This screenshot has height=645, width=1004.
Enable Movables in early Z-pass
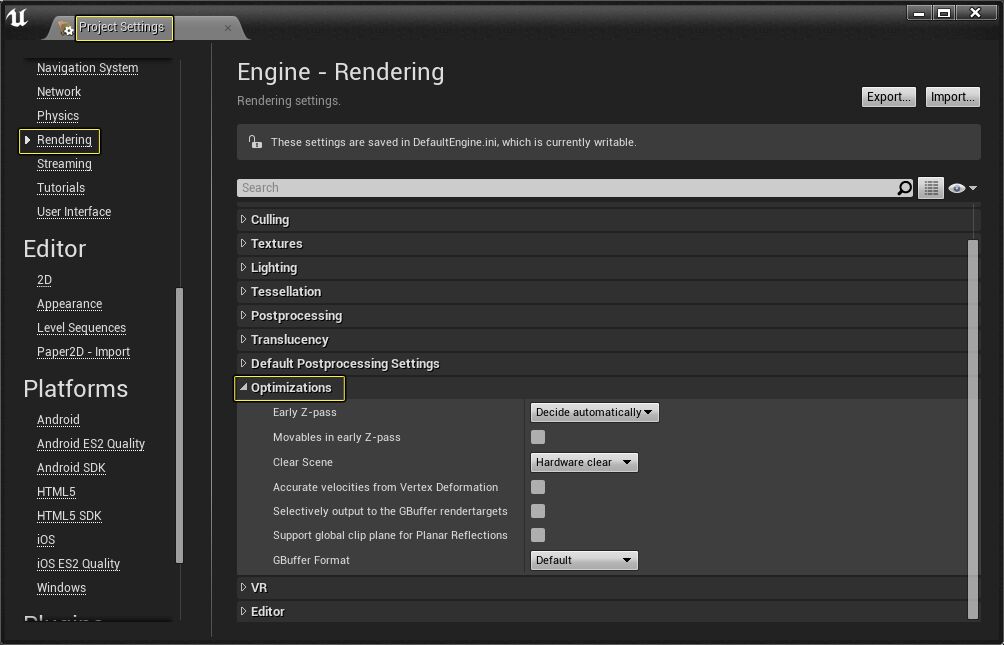click(x=537, y=437)
